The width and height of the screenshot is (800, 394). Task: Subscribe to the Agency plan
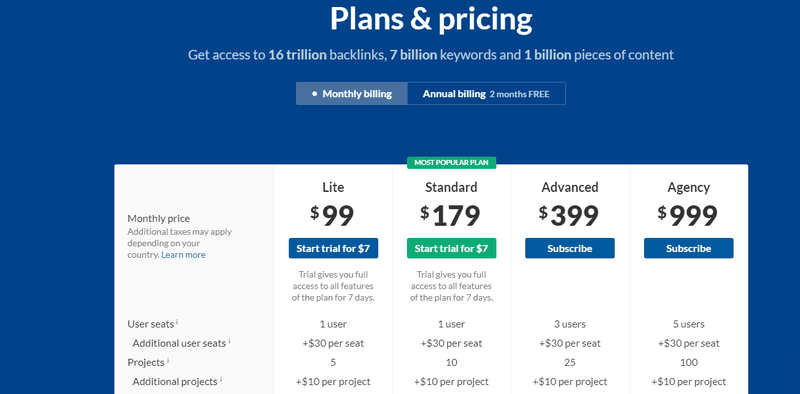pos(688,249)
